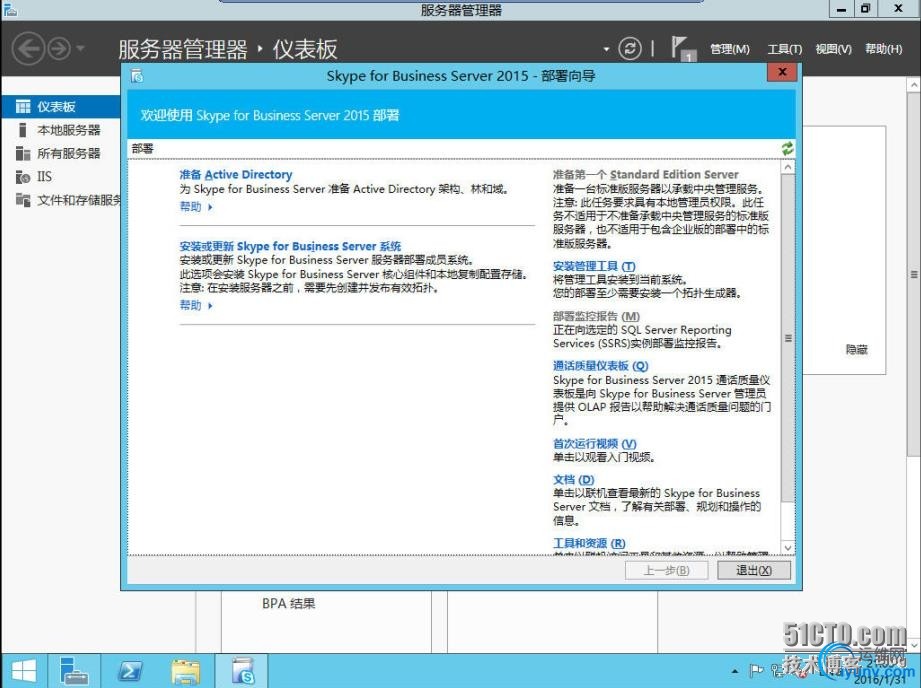The width and height of the screenshot is (921, 688).
Task: Open the 准备 Active Directory link
Action: pos(236,174)
